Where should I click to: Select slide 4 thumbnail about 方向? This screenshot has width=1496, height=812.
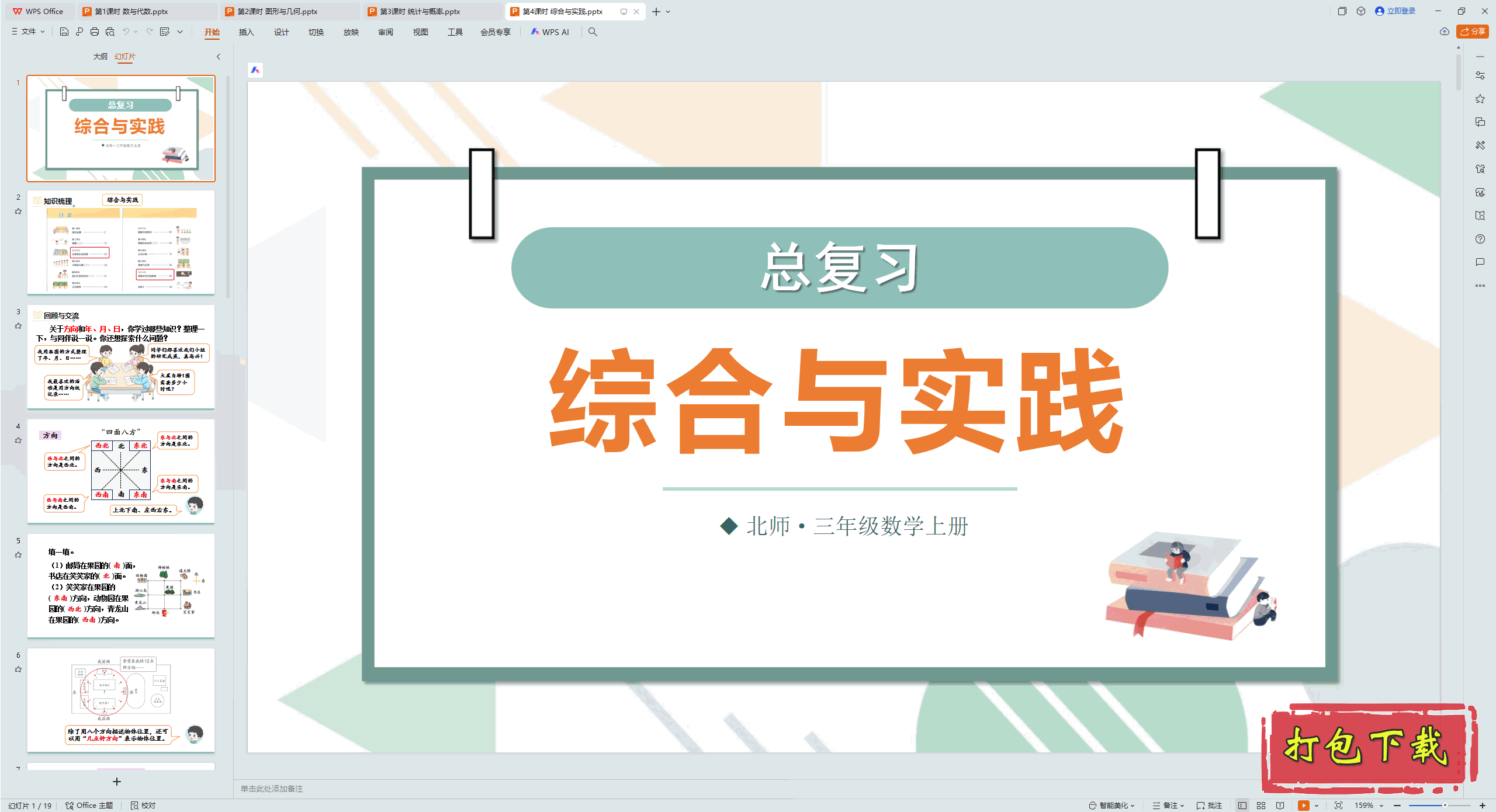121,471
